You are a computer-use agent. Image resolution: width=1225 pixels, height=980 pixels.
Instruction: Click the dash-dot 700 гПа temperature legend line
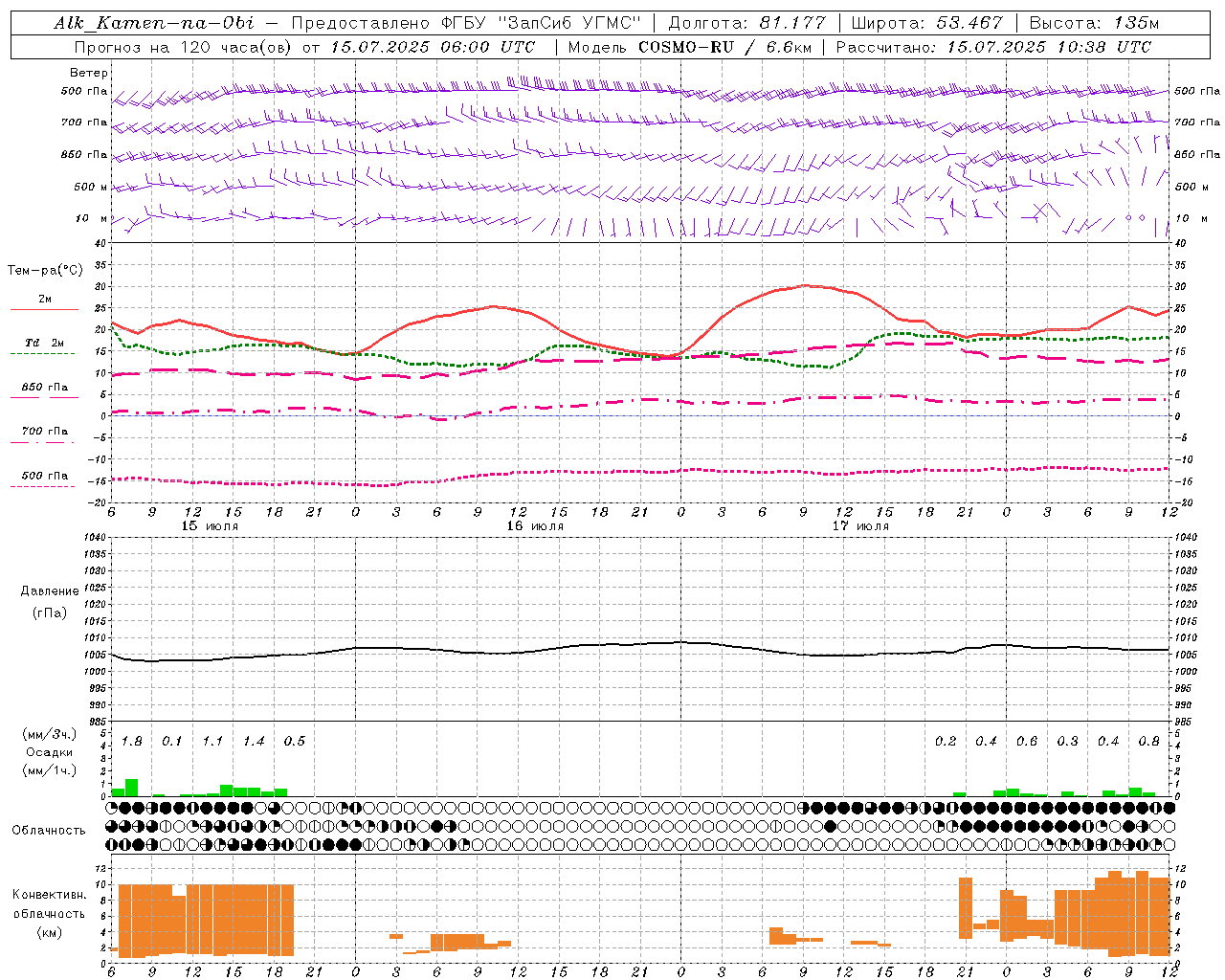[x=43, y=442]
